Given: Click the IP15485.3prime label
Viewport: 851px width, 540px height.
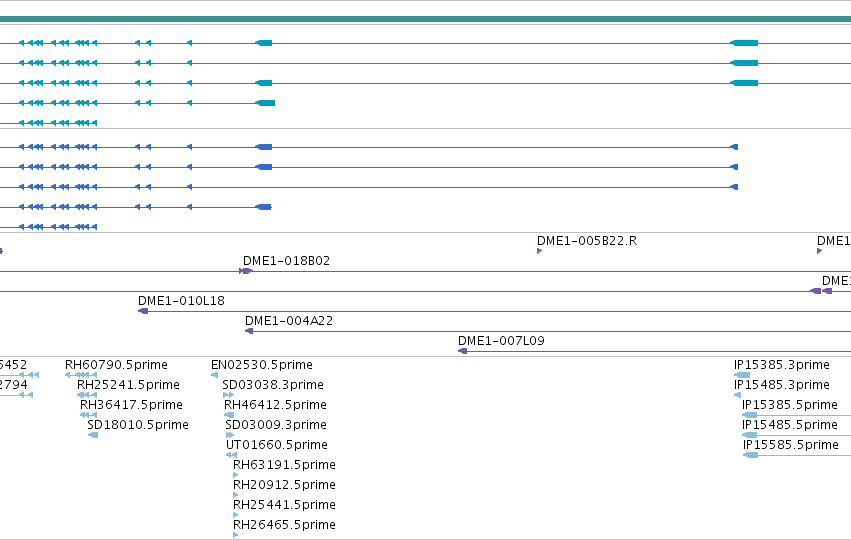Looking at the screenshot, I should click(782, 385).
